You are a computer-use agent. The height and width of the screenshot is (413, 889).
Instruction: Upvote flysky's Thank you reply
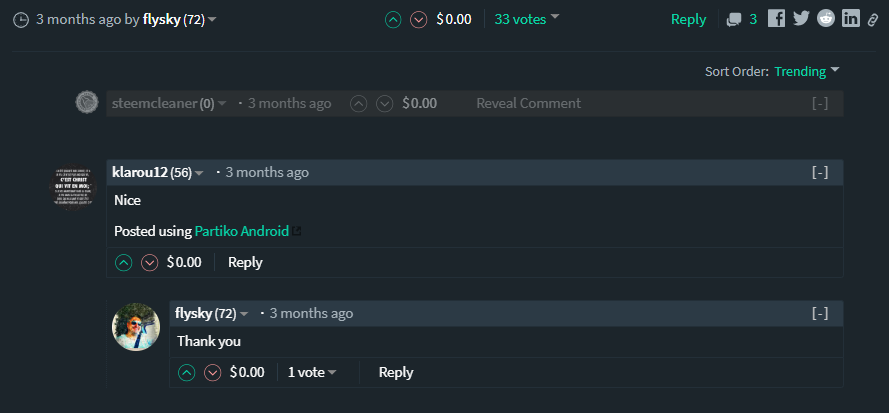[x=187, y=373]
